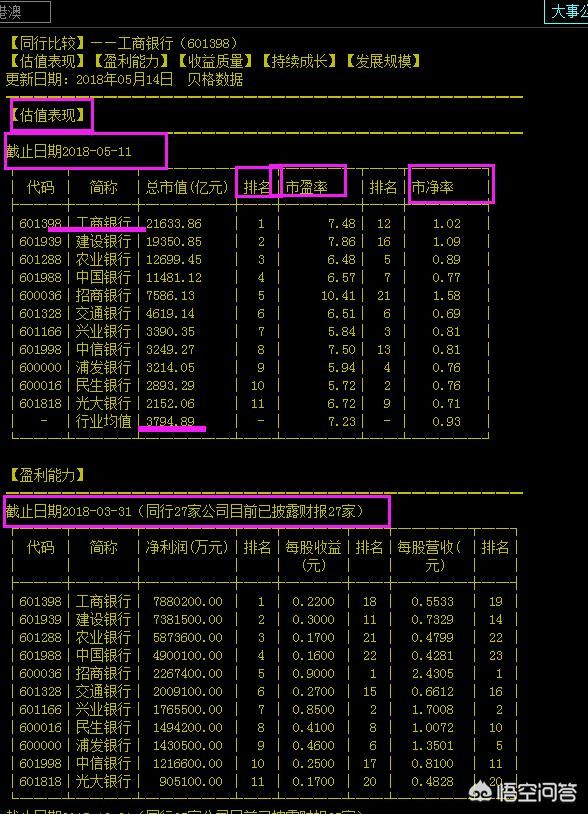Select industry average value 3794.89
Image resolution: width=588 pixels, height=814 pixels.
[x=170, y=422]
